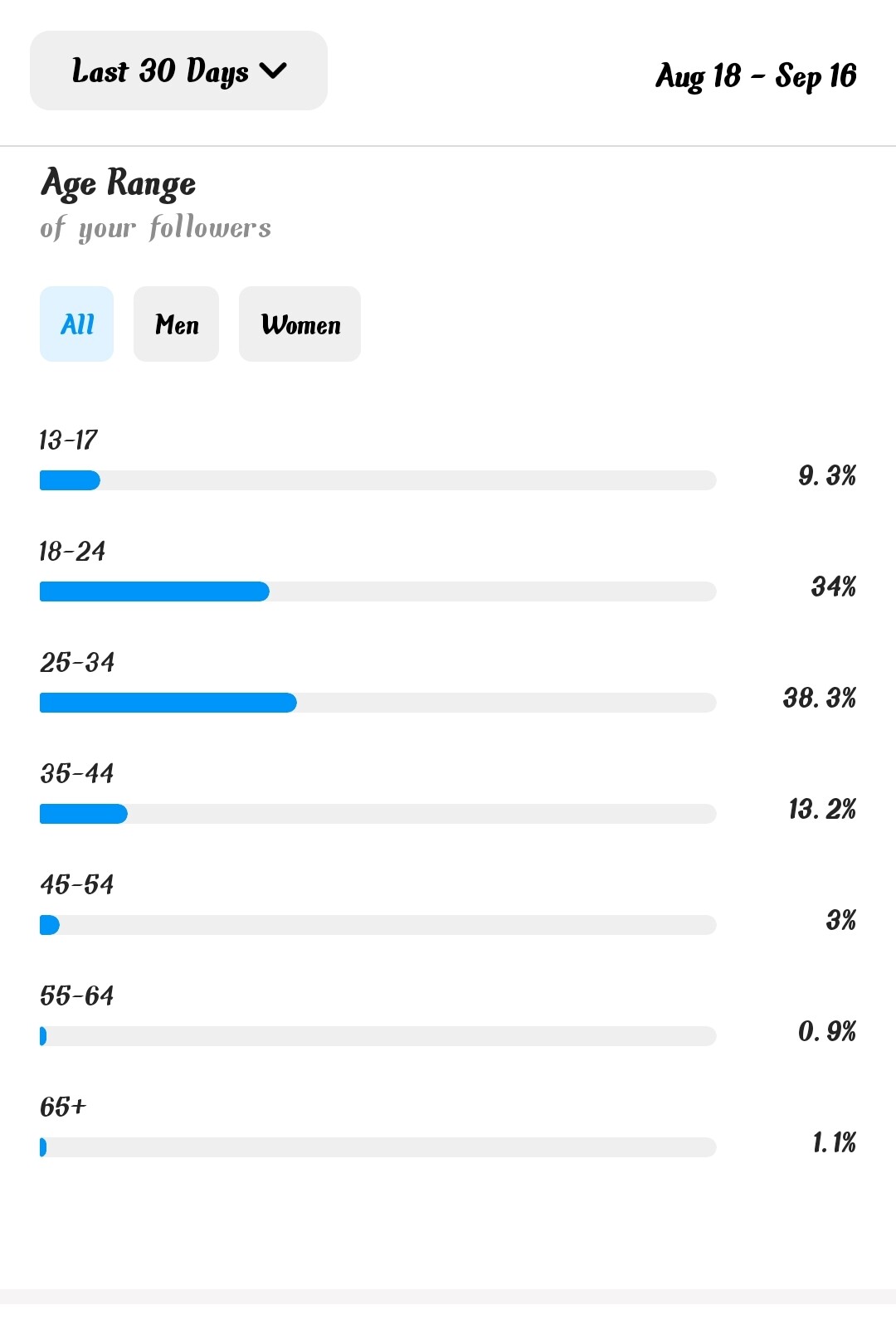This screenshot has width=896, height=1329.
Task: Click the 9.3% percentage value
Action: tap(826, 475)
